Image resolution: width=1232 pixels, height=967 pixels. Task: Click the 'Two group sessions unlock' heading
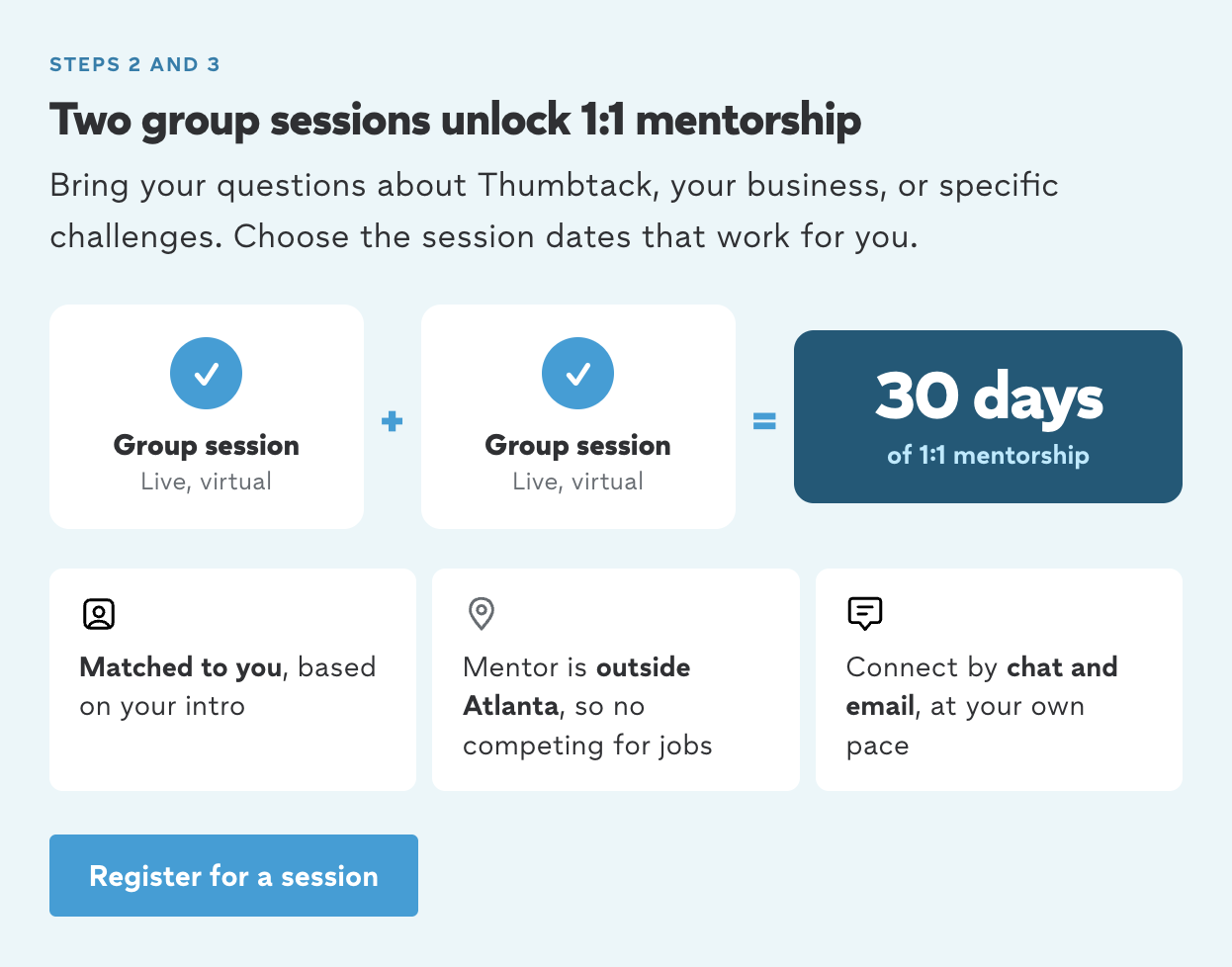click(x=455, y=121)
